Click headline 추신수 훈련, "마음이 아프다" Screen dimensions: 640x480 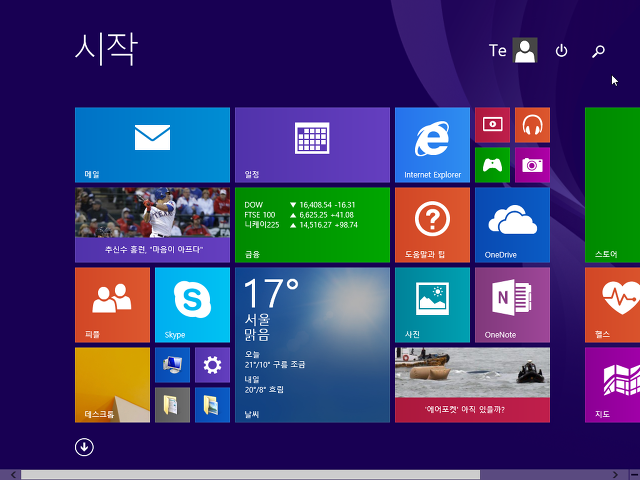(153, 249)
